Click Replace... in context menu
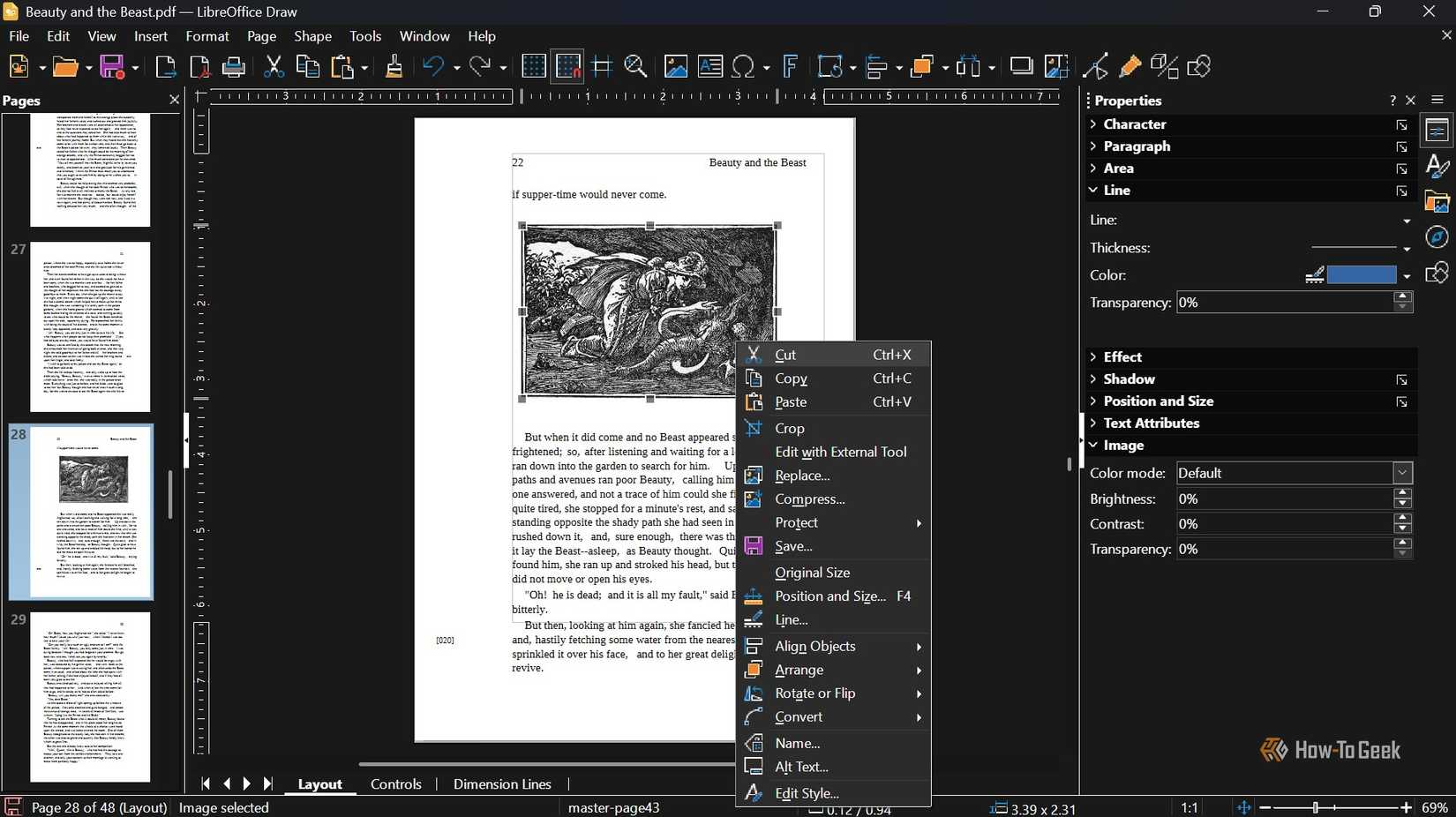 pos(833,476)
